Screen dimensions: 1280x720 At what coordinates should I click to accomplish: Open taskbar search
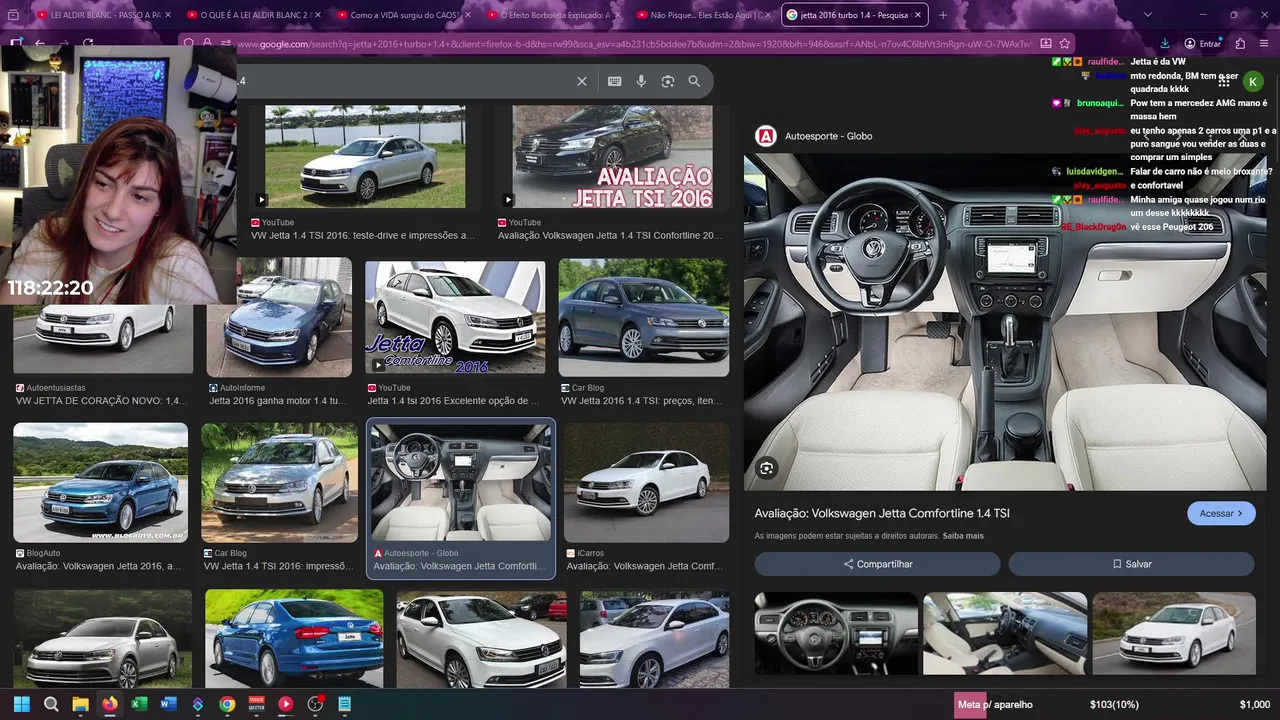[x=51, y=704]
